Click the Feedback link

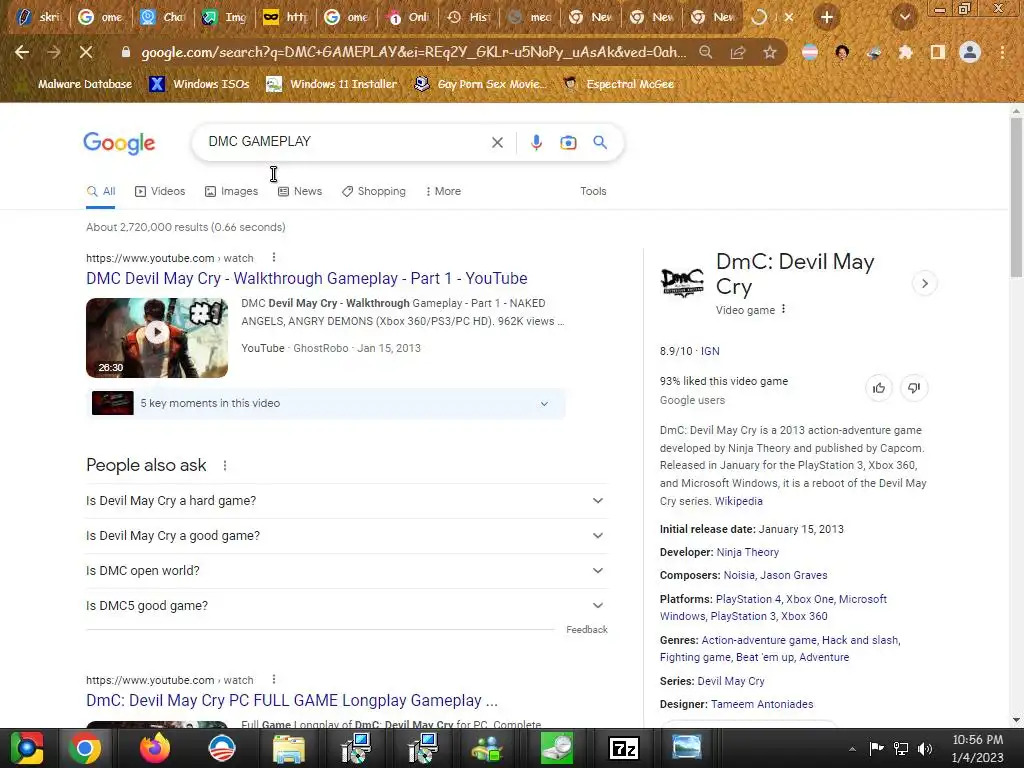pos(586,630)
